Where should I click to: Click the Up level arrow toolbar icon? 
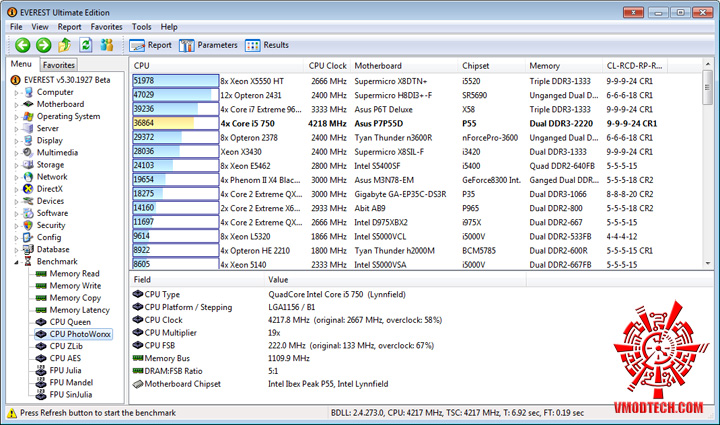64,45
